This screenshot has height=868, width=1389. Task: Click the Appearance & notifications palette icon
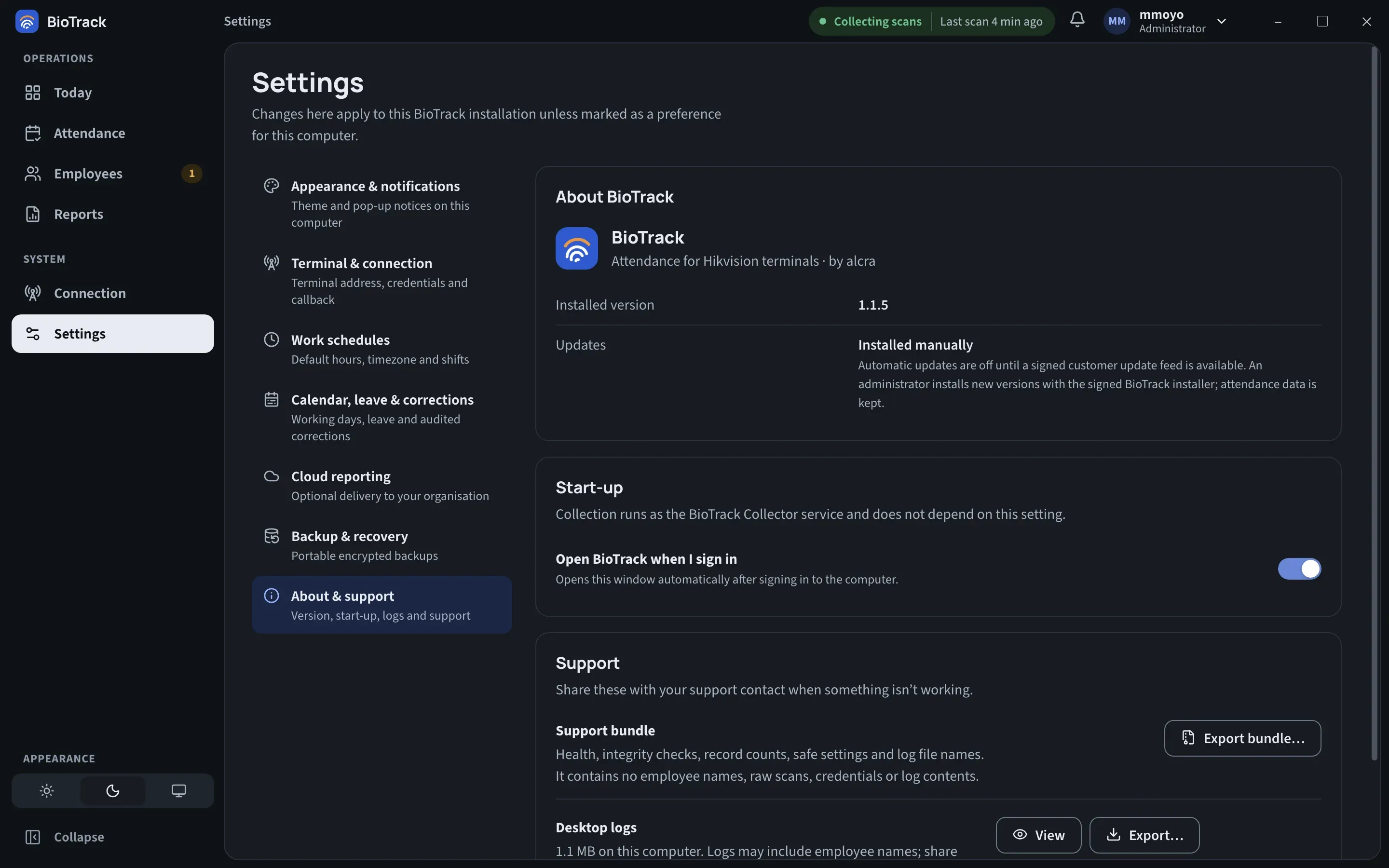[272, 186]
